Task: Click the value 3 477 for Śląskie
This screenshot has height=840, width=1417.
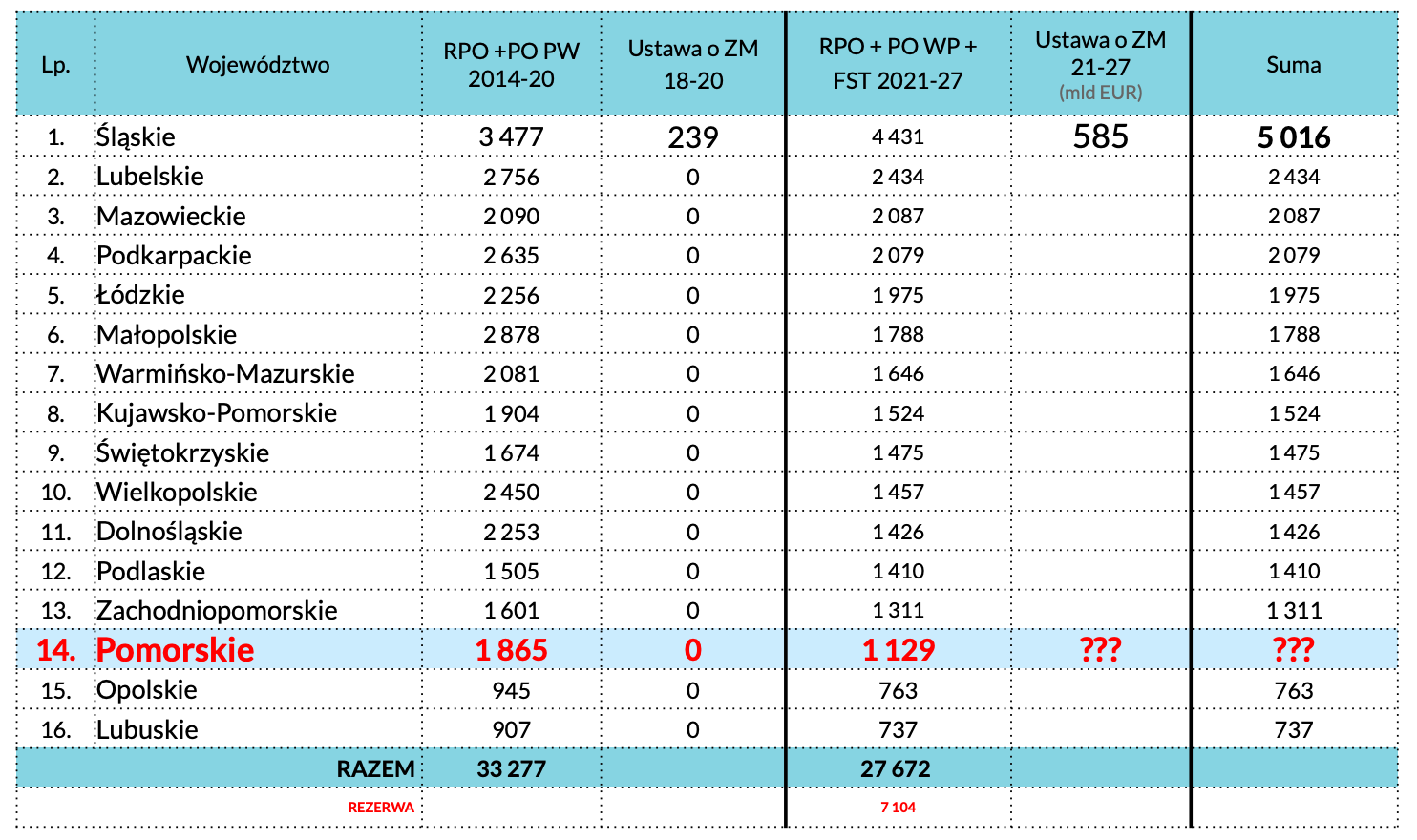Action: tap(511, 137)
